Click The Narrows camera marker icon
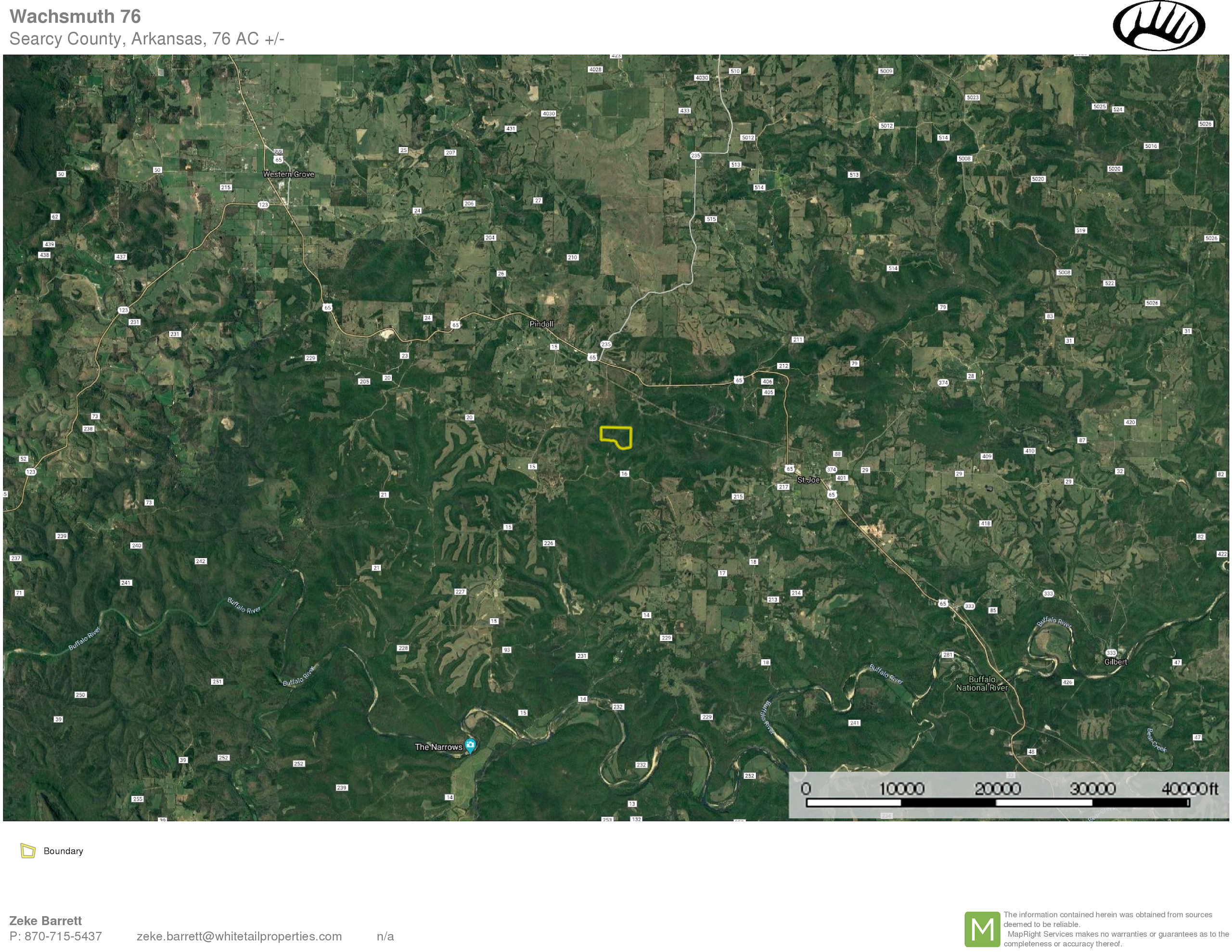Image resolution: width=1232 pixels, height=952 pixels. pyautogui.click(x=470, y=745)
